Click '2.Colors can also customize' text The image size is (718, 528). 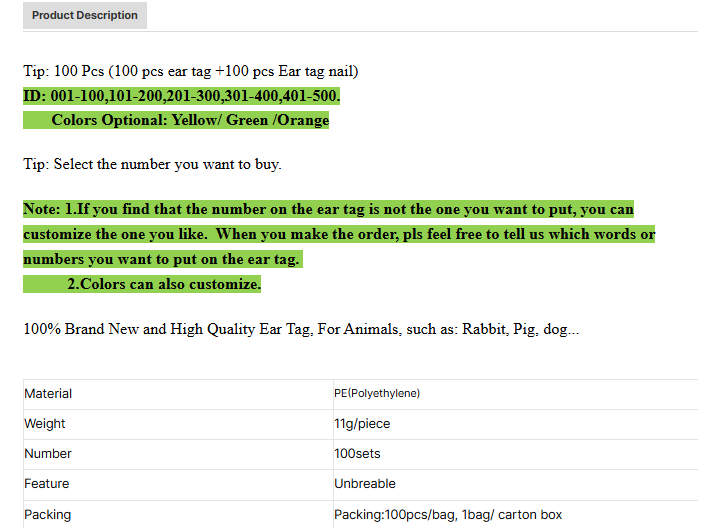[164, 284]
